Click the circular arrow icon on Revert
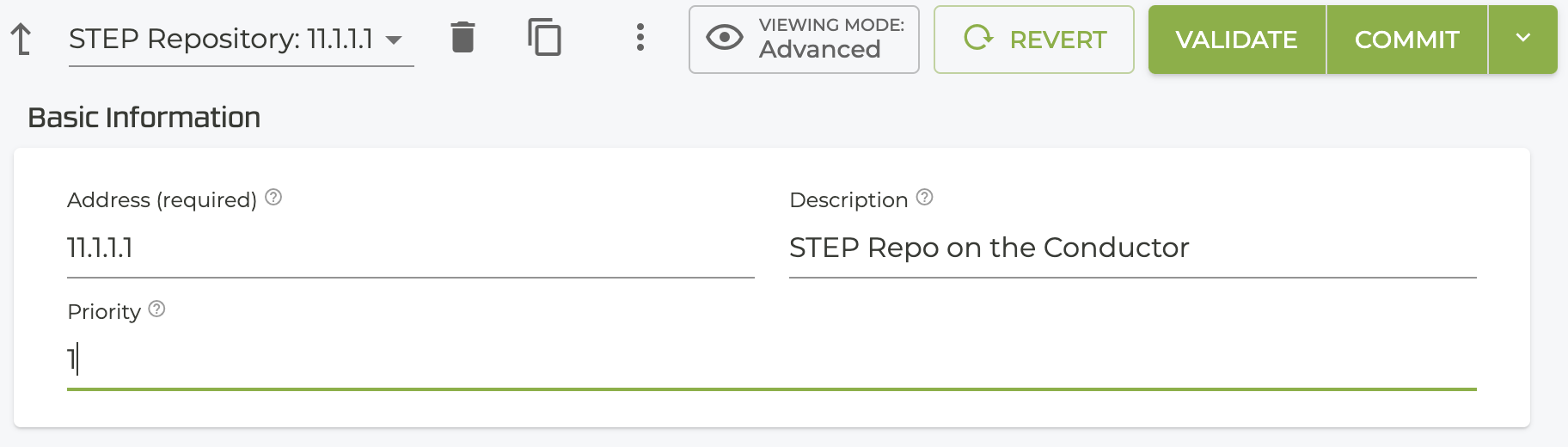The image size is (1568, 447). coord(978,38)
